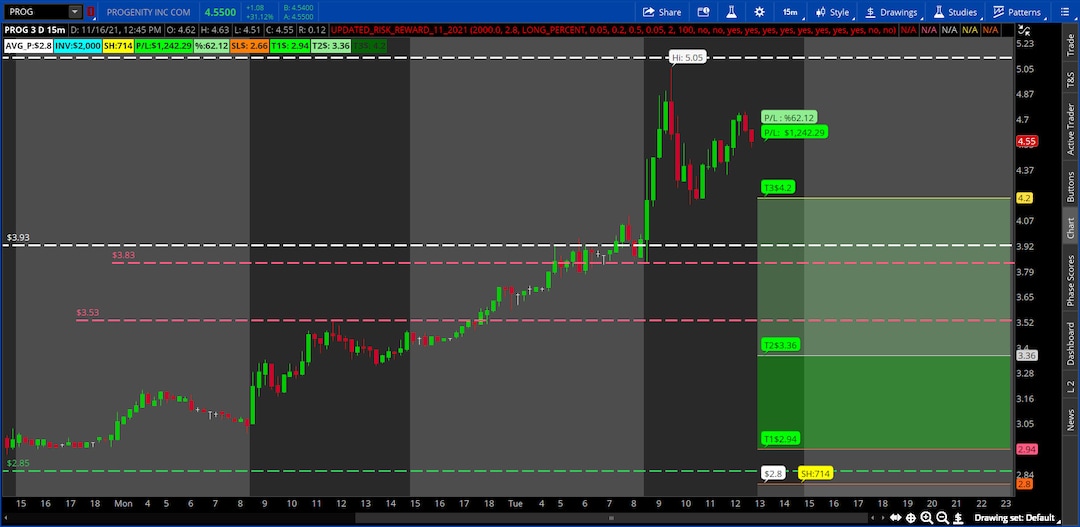Click the $3.53 pink level label

87,312
